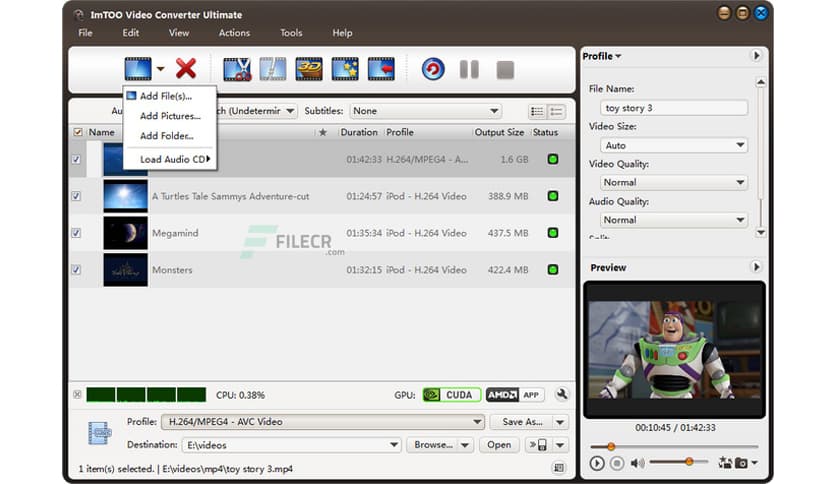Open the Destination E:\videos combo box
The width and height of the screenshot is (836, 484).
click(291, 445)
